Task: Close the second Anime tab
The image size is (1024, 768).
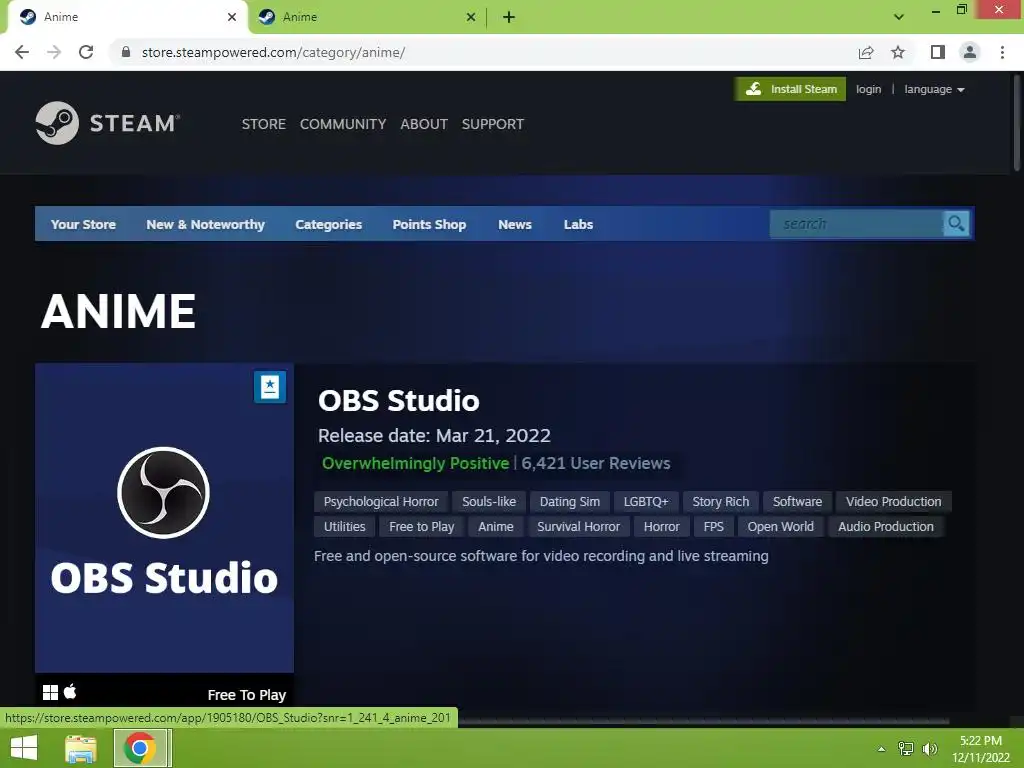Action: point(471,17)
